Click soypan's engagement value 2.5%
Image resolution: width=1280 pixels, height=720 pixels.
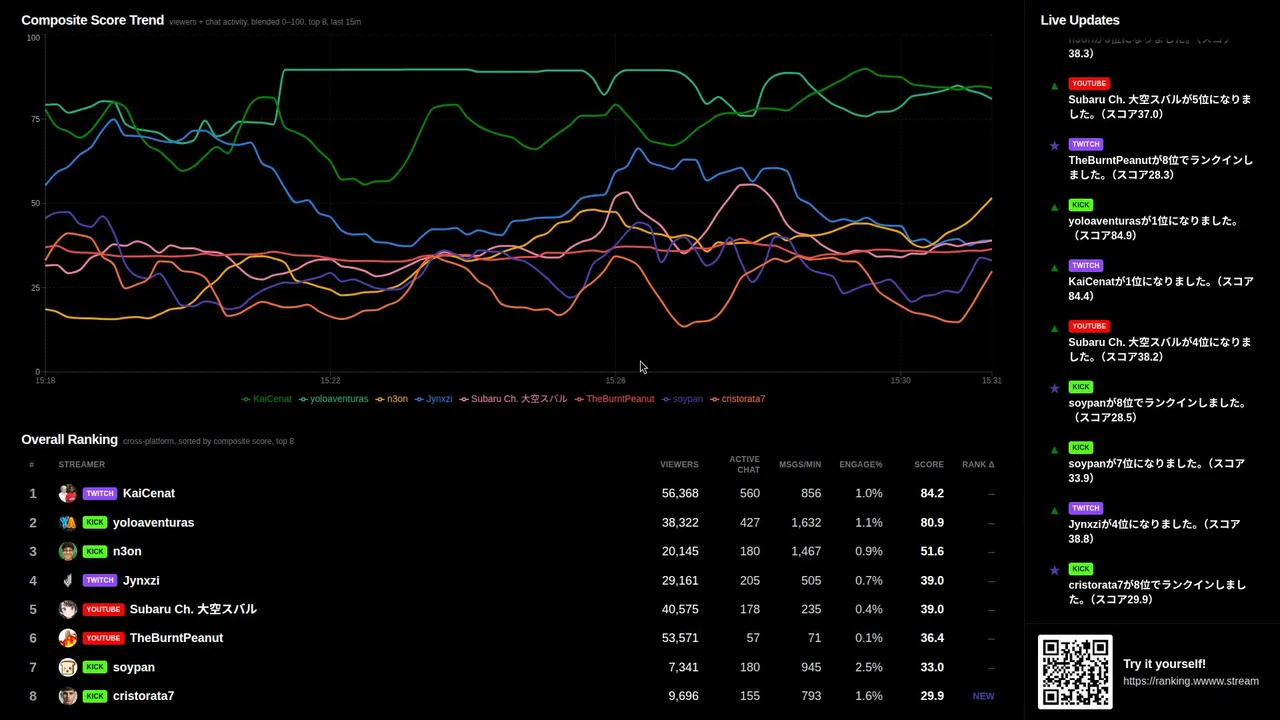coord(869,667)
